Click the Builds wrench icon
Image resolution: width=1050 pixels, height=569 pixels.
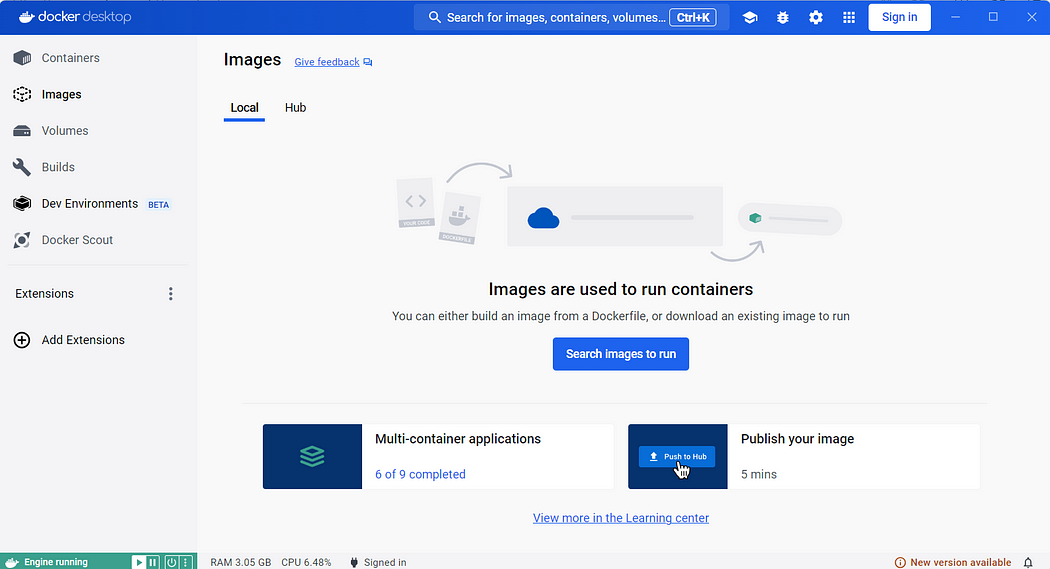tap(22, 167)
